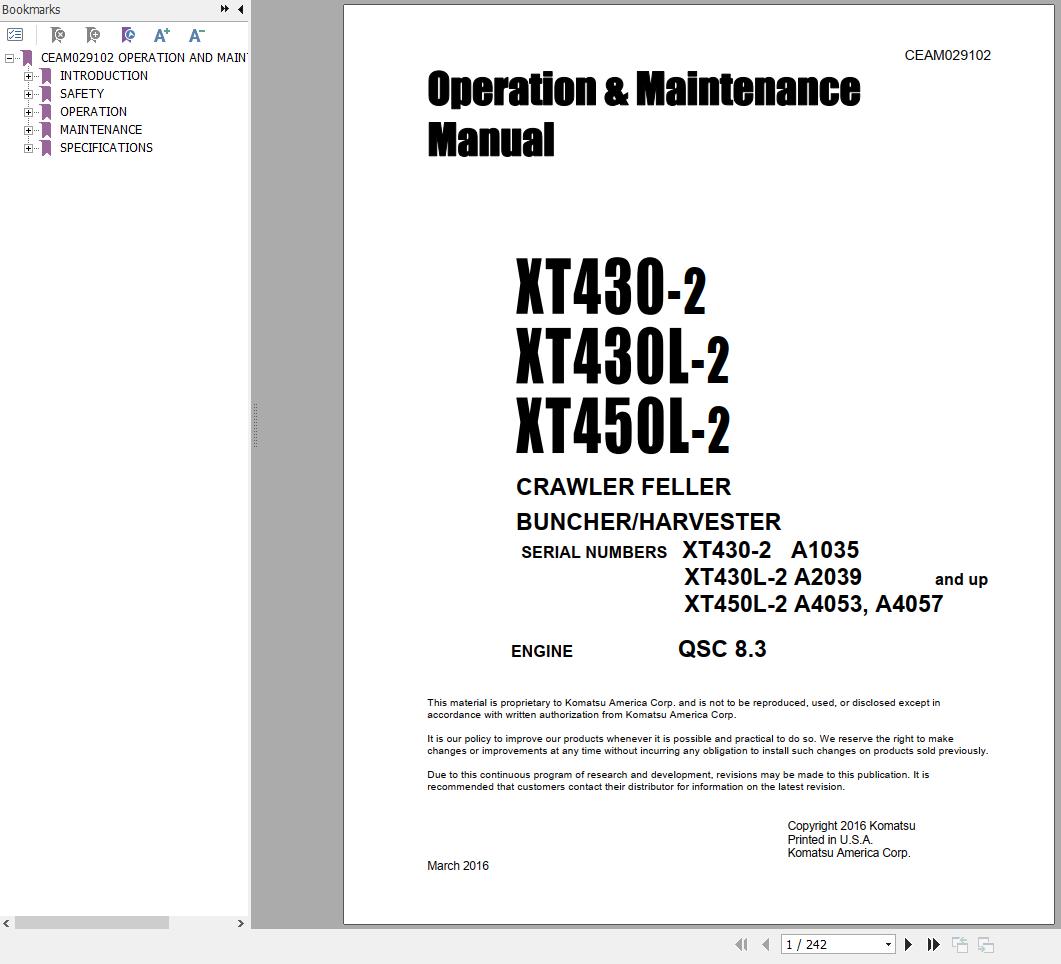Screen dimensions: 1061x964
Task: Click the Printed in U.S.A. line
Action: pos(830,840)
